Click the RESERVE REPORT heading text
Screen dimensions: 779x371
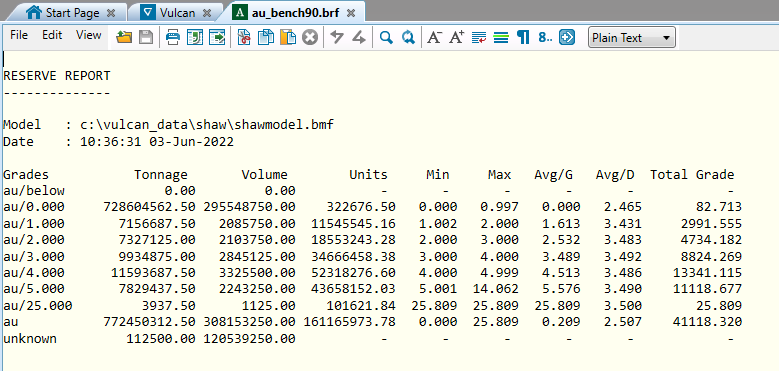(x=57, y=76)
